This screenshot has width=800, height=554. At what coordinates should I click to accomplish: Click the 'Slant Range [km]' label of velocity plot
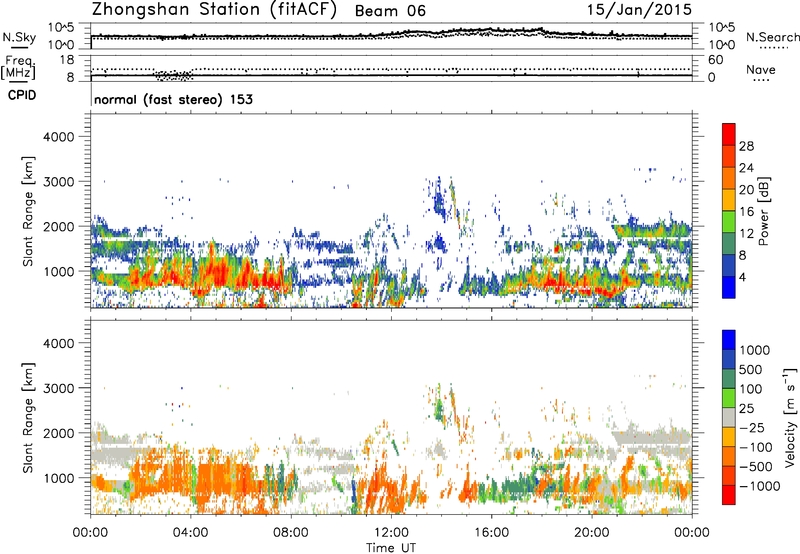(28, 418)
